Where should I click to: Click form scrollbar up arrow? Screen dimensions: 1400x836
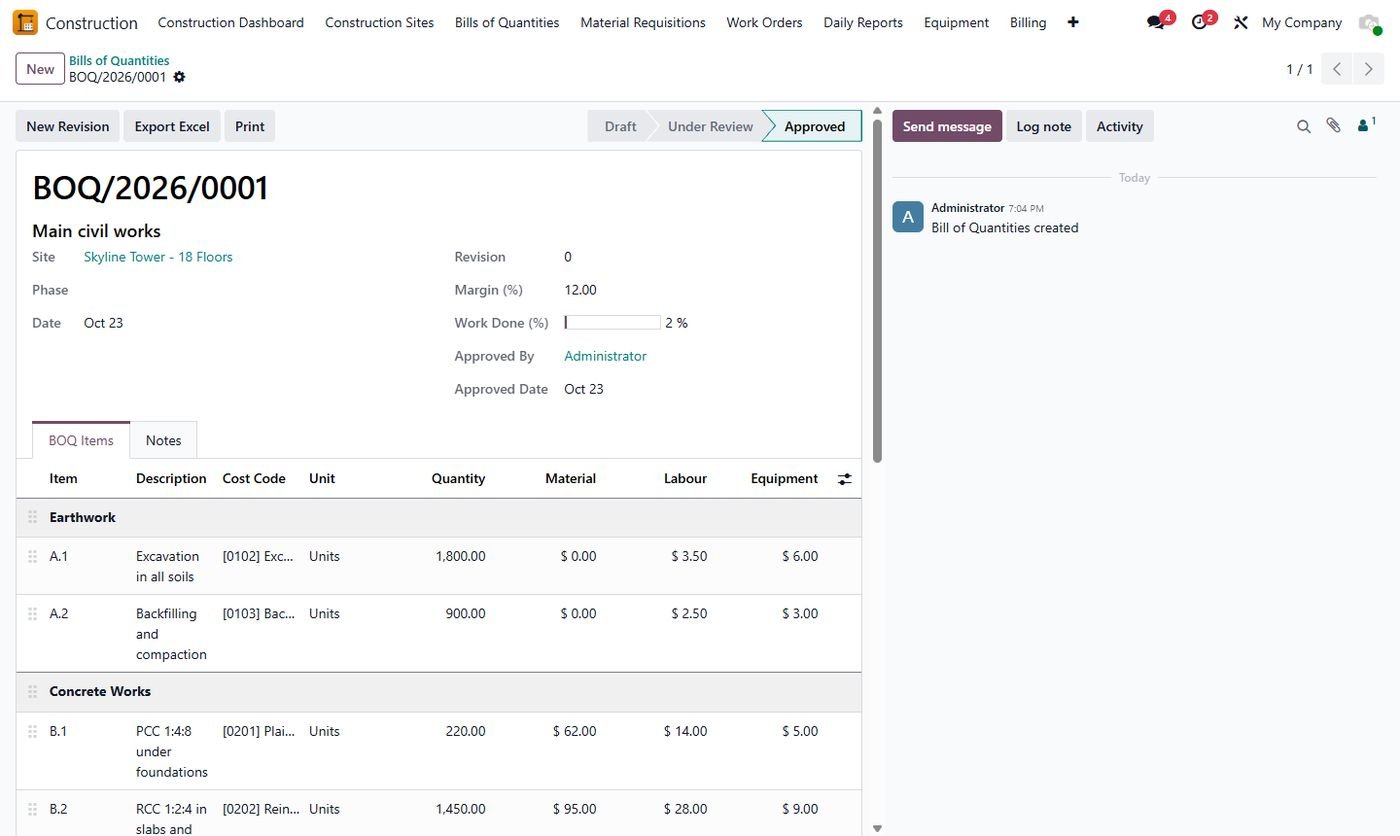pyautogui.click(x=877, y=110)
